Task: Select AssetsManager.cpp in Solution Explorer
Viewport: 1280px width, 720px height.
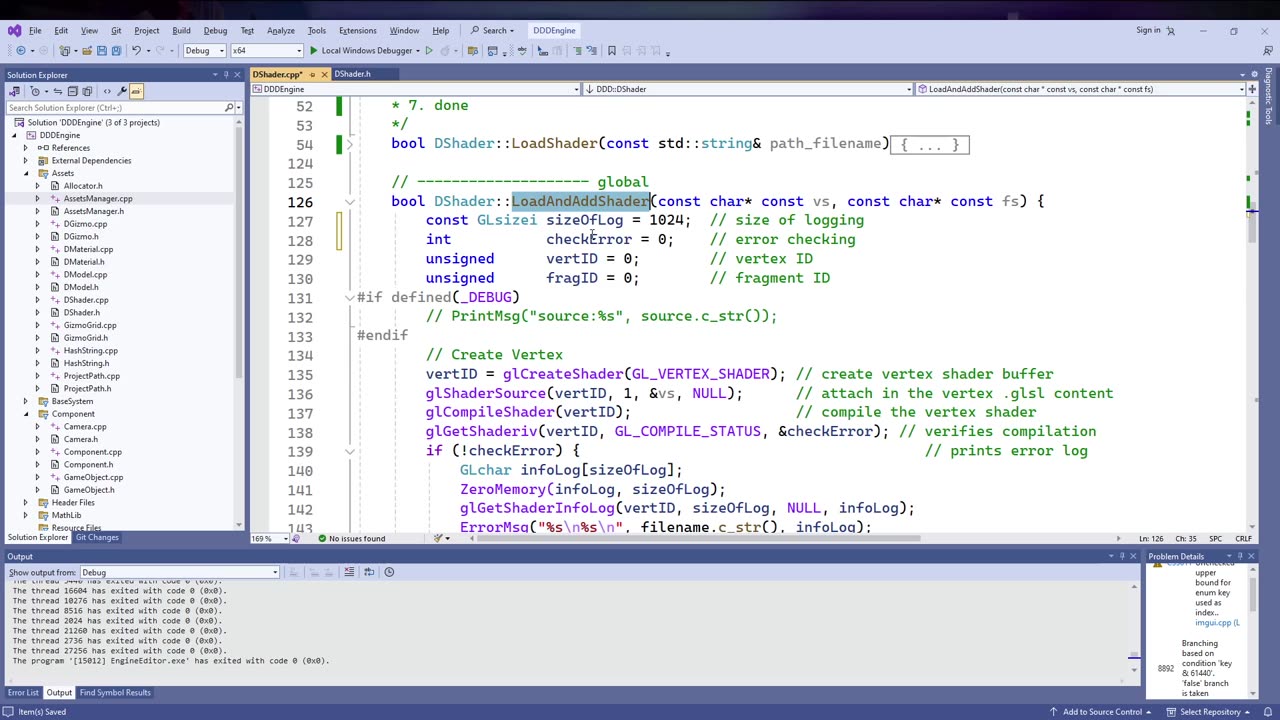Action: point(97,198)
